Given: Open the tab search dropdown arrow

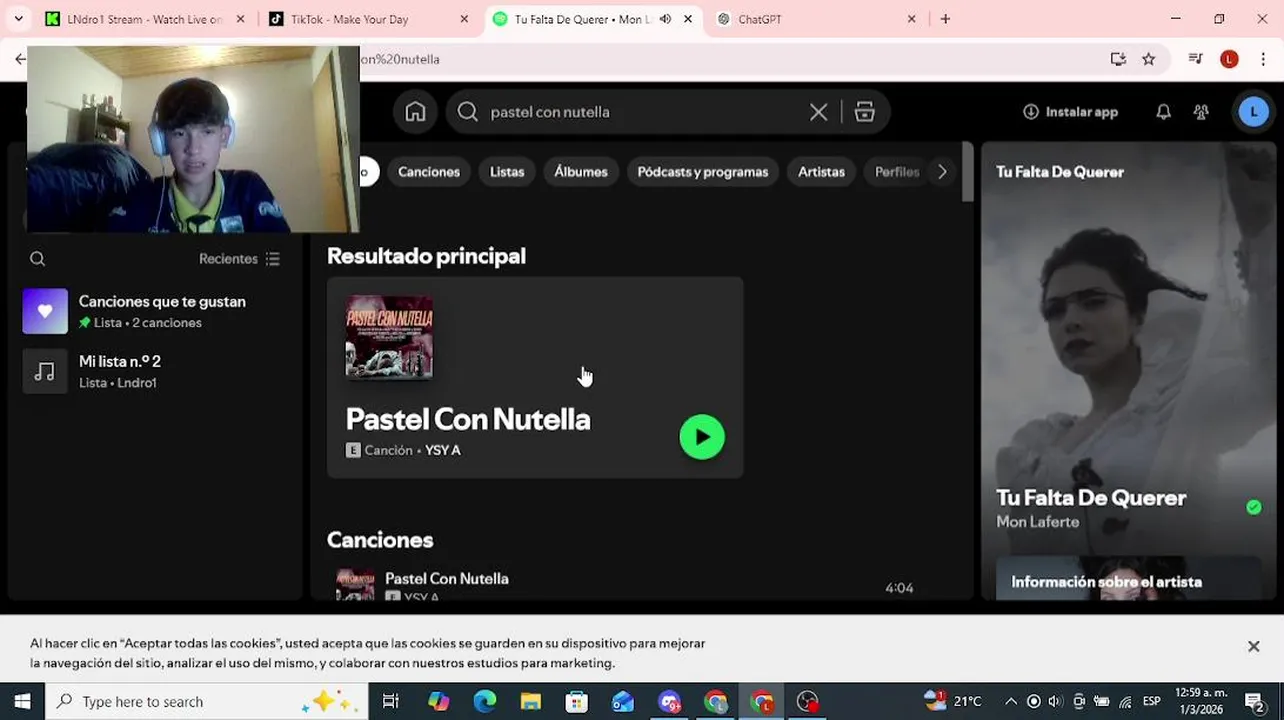Looking at the screenshot, I should [17, 19].
